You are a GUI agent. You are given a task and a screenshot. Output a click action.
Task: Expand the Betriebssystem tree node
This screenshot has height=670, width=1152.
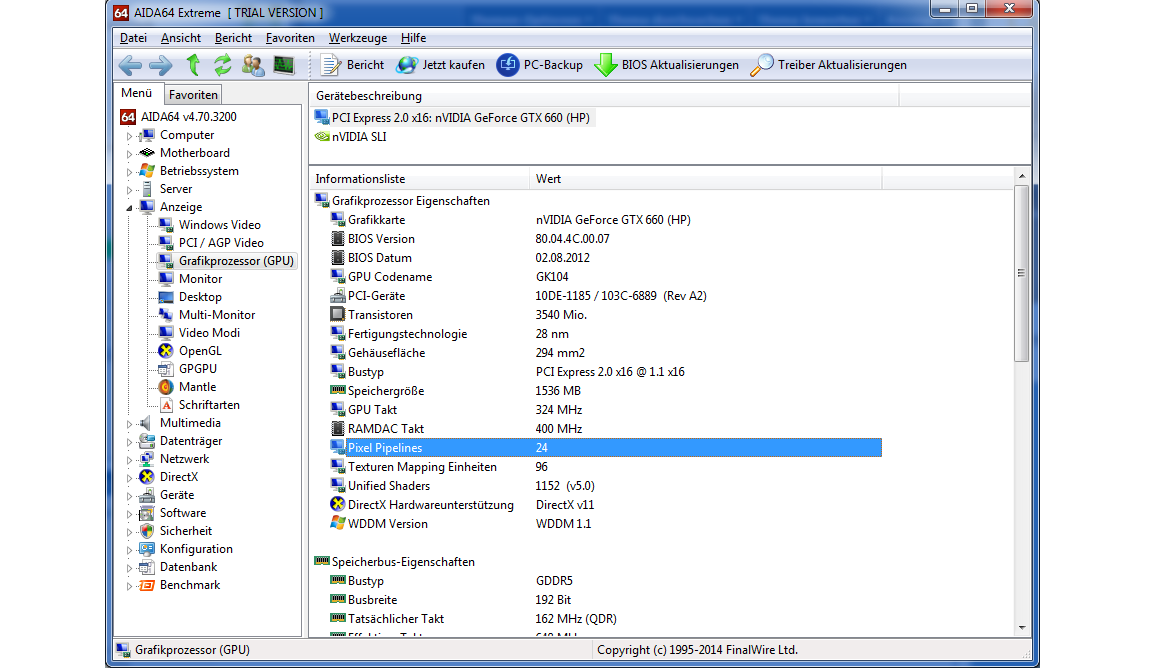pos(129,172)
